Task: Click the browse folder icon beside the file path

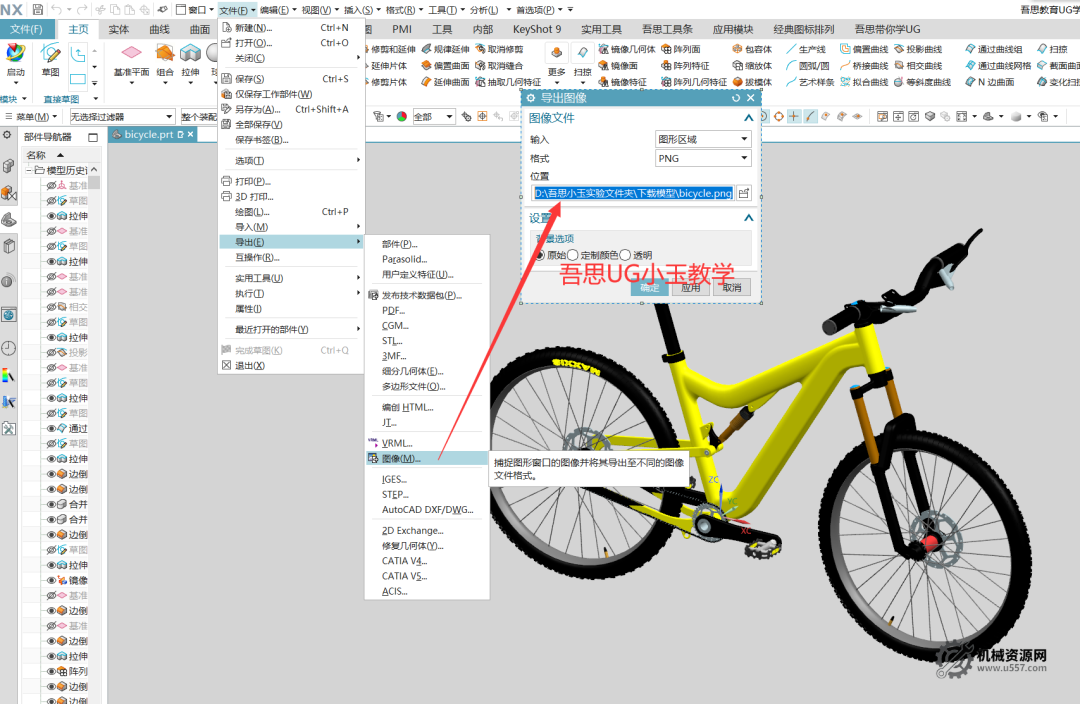Action: pos(744,193)
